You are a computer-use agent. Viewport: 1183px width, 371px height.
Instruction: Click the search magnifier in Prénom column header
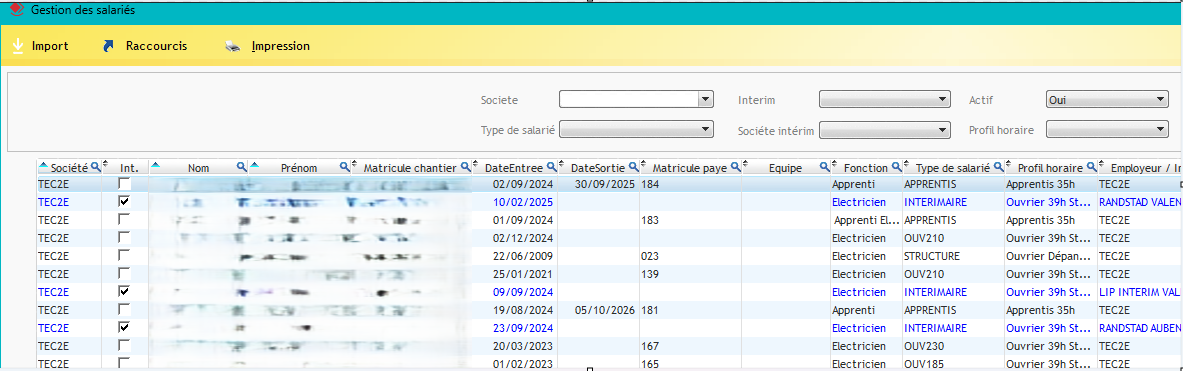pyautogui.click(x=344, y=167)
